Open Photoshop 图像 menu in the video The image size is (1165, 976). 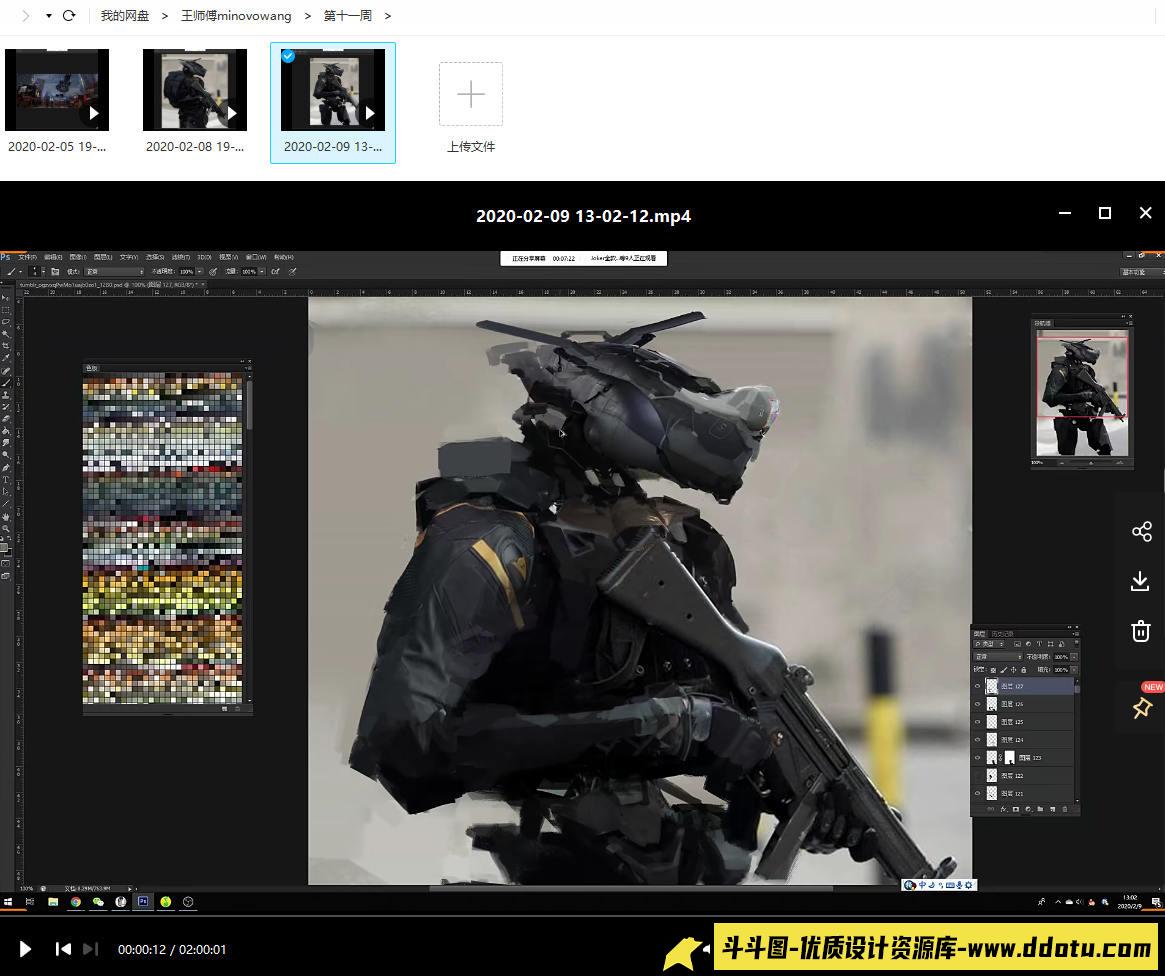pos(78,257)
